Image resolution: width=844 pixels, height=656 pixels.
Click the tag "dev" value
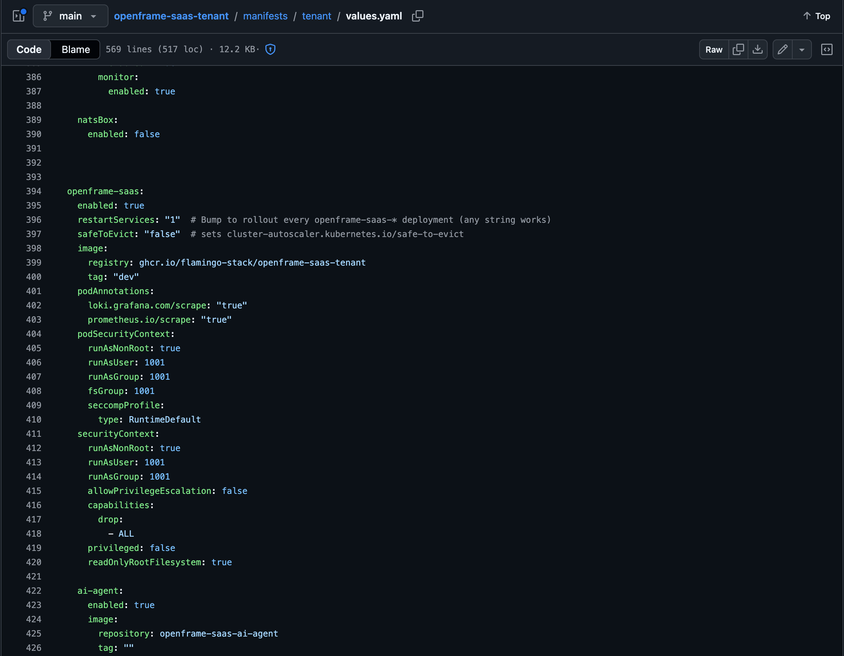pyautogui.click(x=126, y=277)
